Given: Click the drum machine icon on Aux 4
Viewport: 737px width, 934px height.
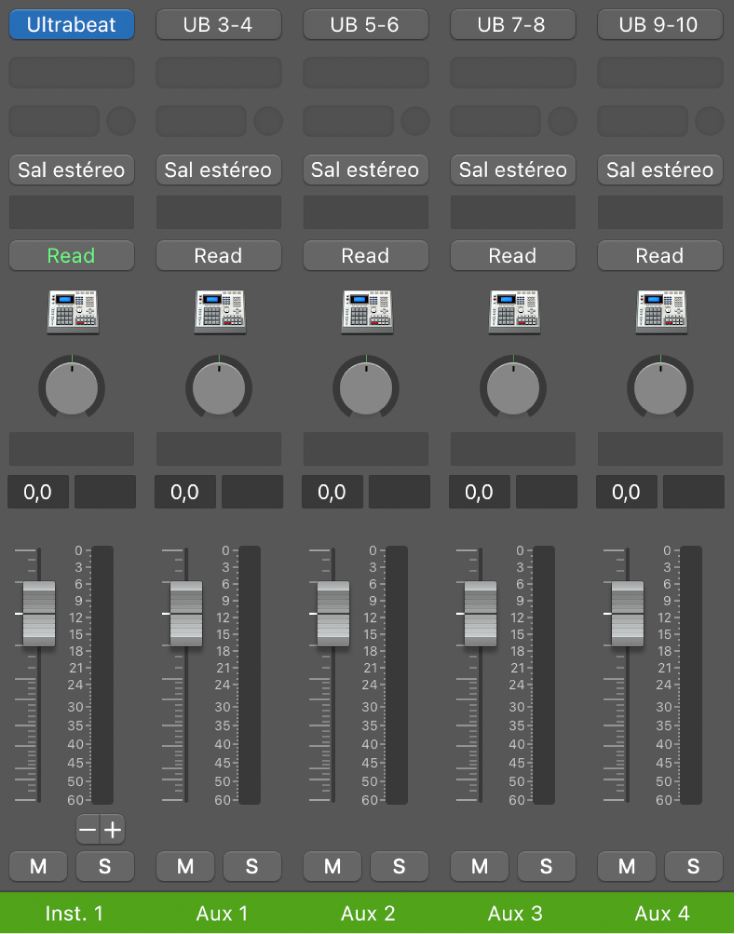Looking at the screenshot, I should [662, 311].
